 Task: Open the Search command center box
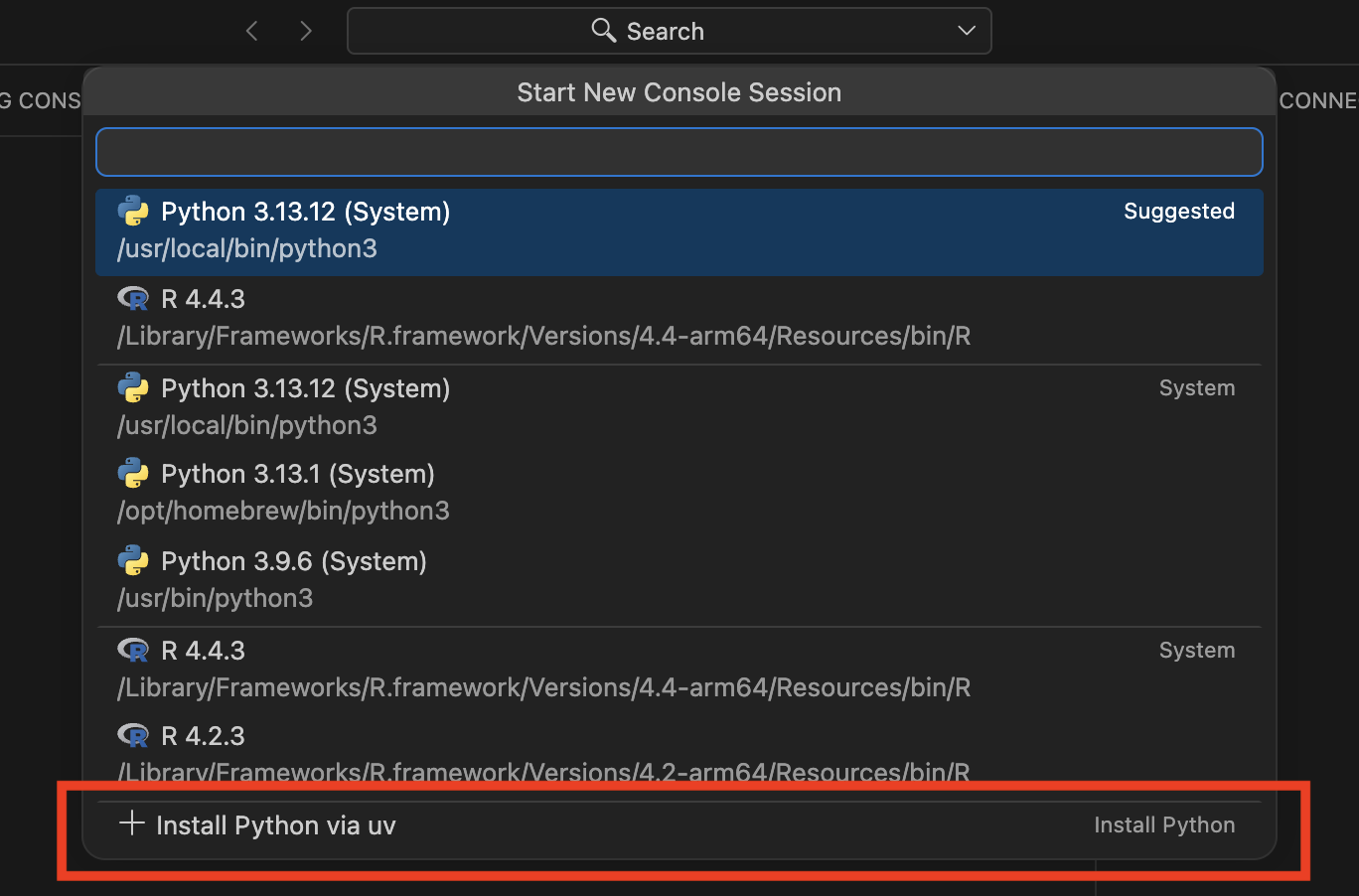click(669, 31)
